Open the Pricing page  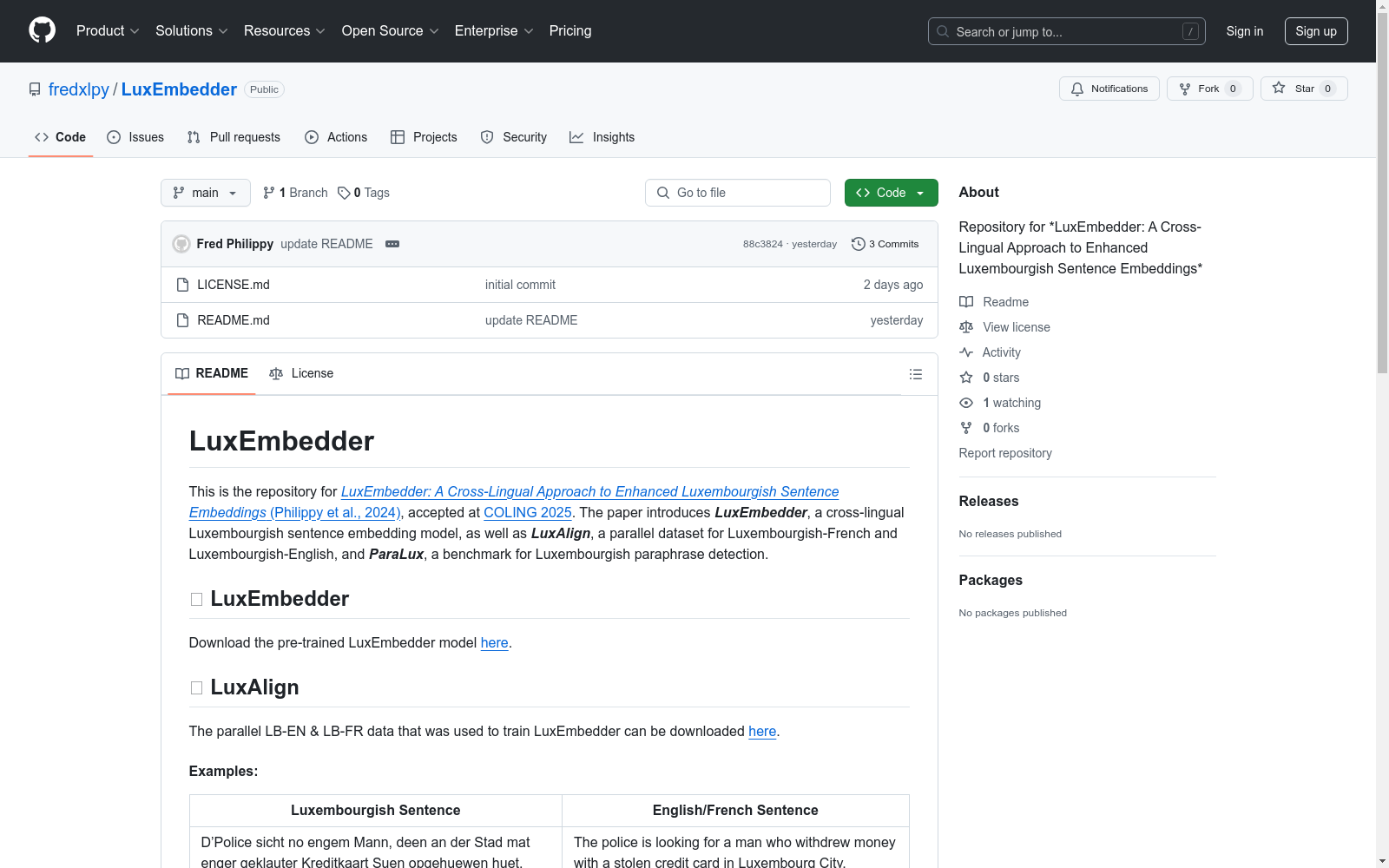click(570, 30)
